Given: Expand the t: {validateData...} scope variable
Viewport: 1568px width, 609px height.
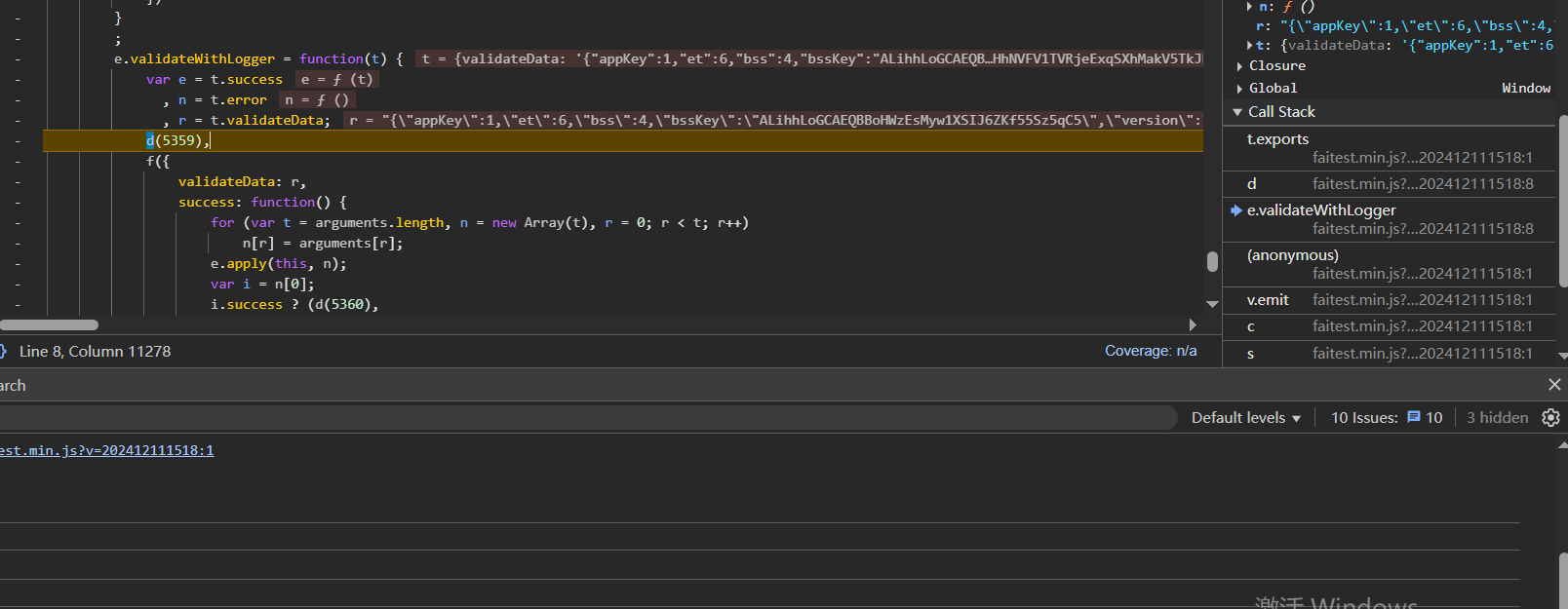Looking at the screenshot, I should [x=1250, y=45].
